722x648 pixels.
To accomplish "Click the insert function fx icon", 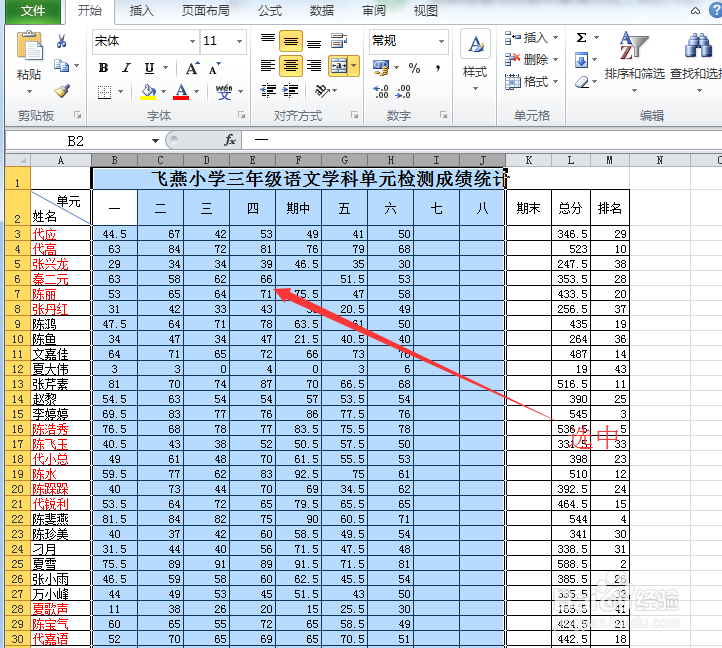I will click(230, 140).
